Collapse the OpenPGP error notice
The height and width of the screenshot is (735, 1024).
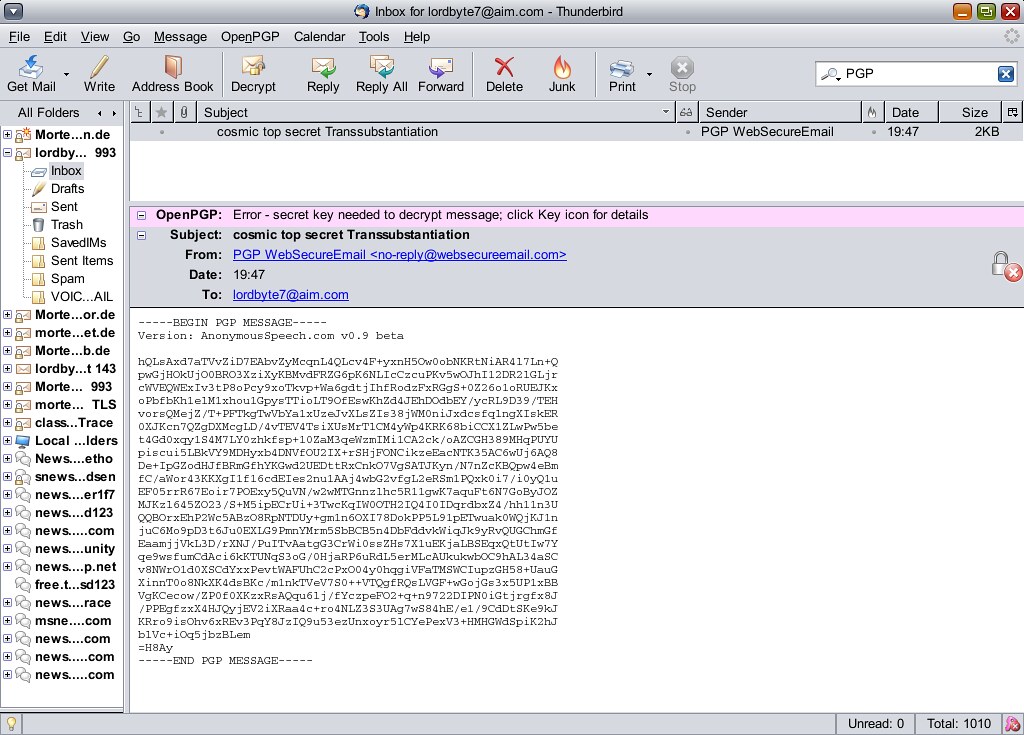click(x=139, y=215)
